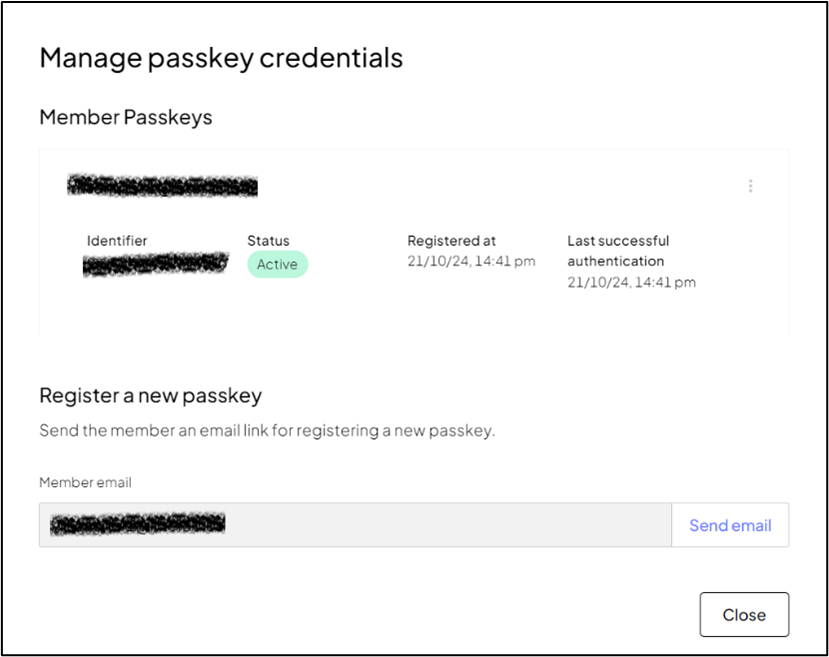Click the Identifier column label
Viewport: 829px width, 657px height.
(x=117, y=241)
